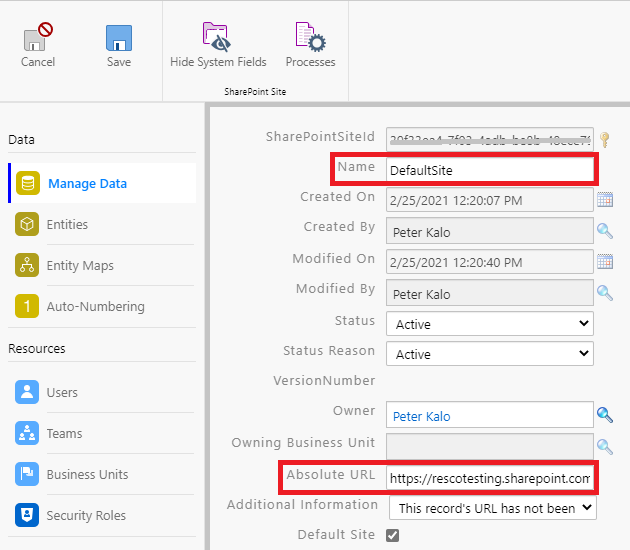Viewport: 630px width, 550px height.
Task: Click the Owning Business Unit lookup icon
Action: pyautogui.click(x=605, y=446)
